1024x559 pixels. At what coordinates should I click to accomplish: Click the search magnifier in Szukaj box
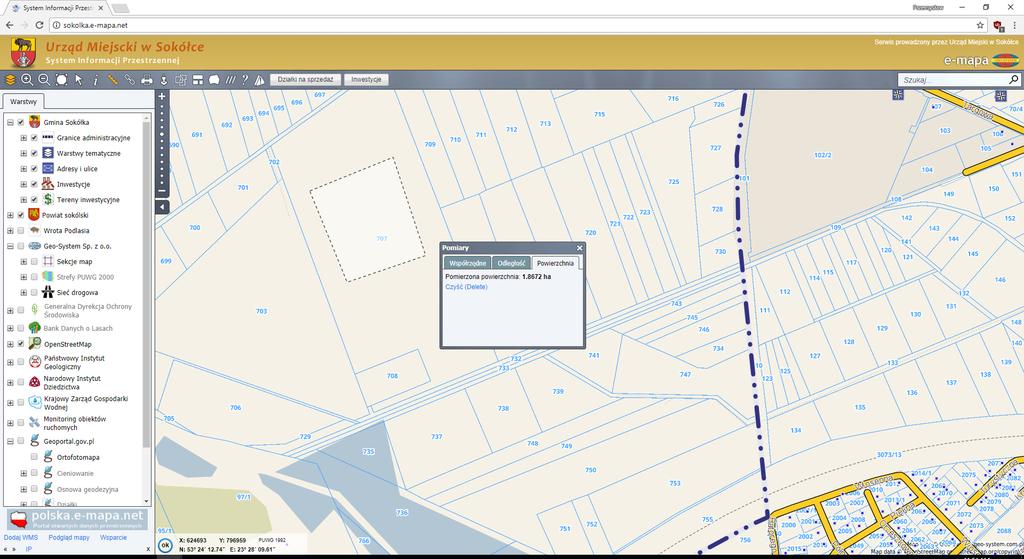pyautogui.click(x=1014, y=80)
